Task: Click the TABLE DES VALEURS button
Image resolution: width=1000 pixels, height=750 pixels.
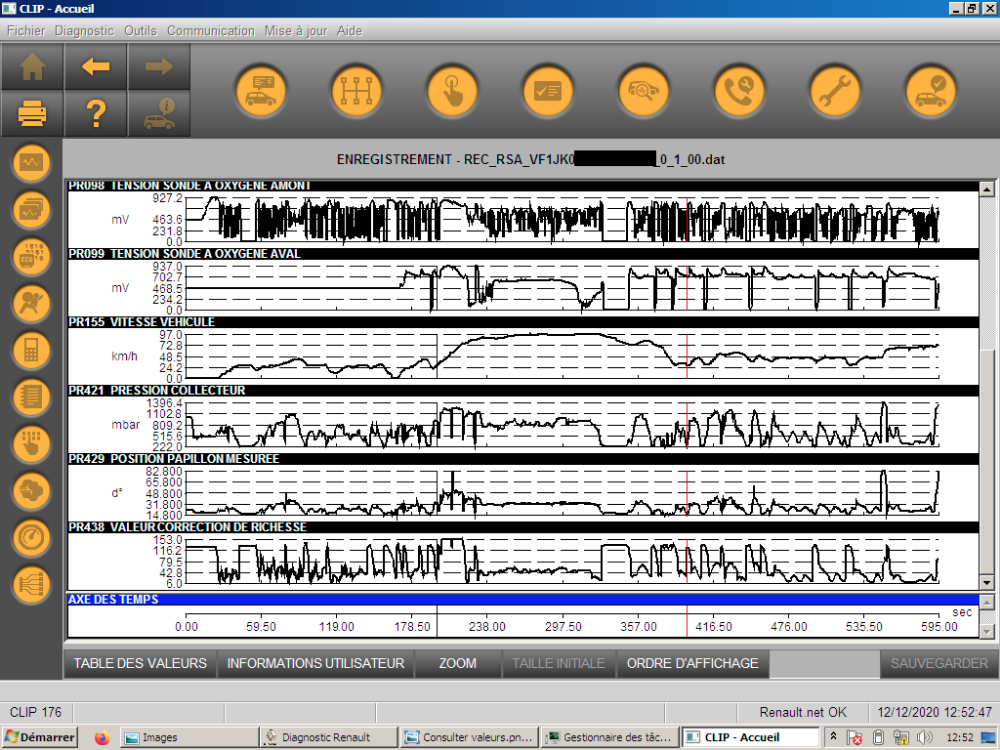Action: click(x=140, y=663)
